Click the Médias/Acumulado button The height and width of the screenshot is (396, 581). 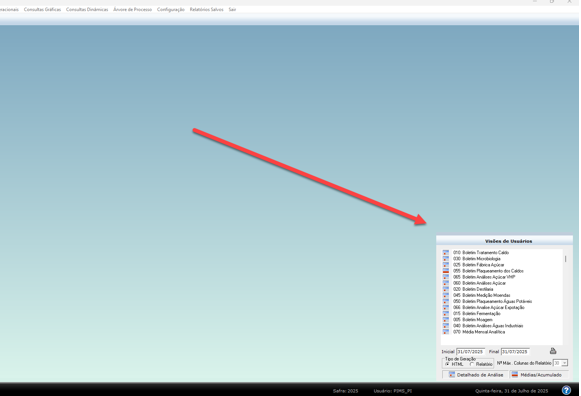[539, 375]
